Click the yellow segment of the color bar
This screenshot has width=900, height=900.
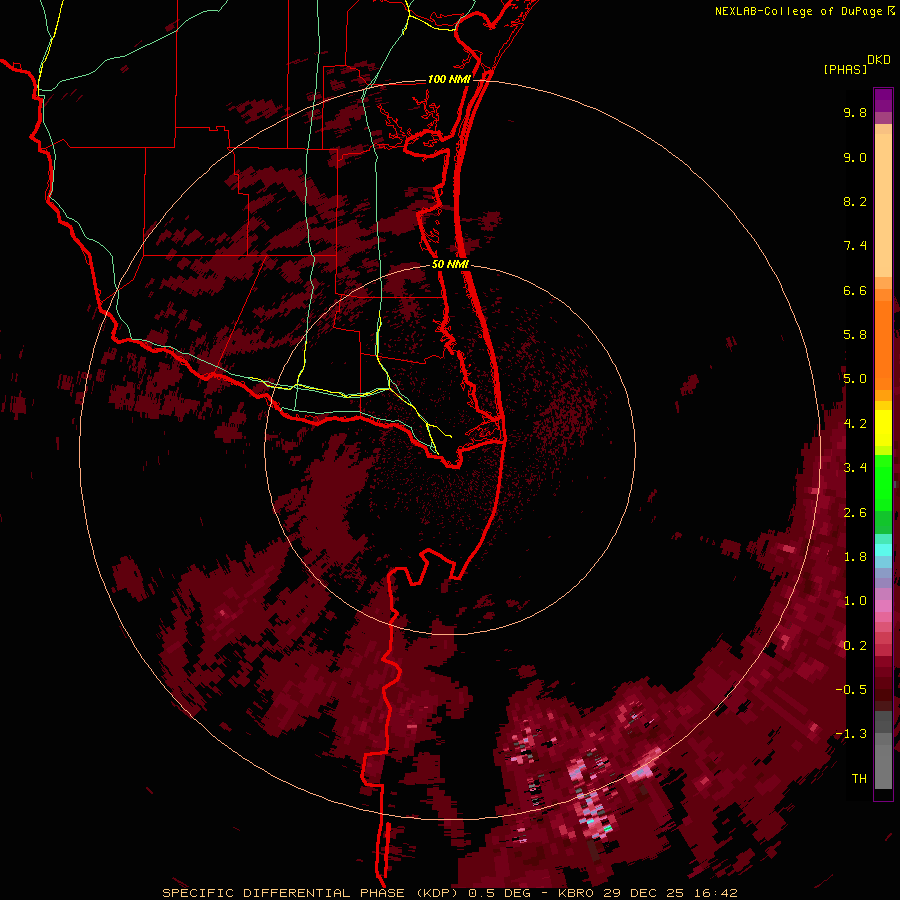[883, 428]
